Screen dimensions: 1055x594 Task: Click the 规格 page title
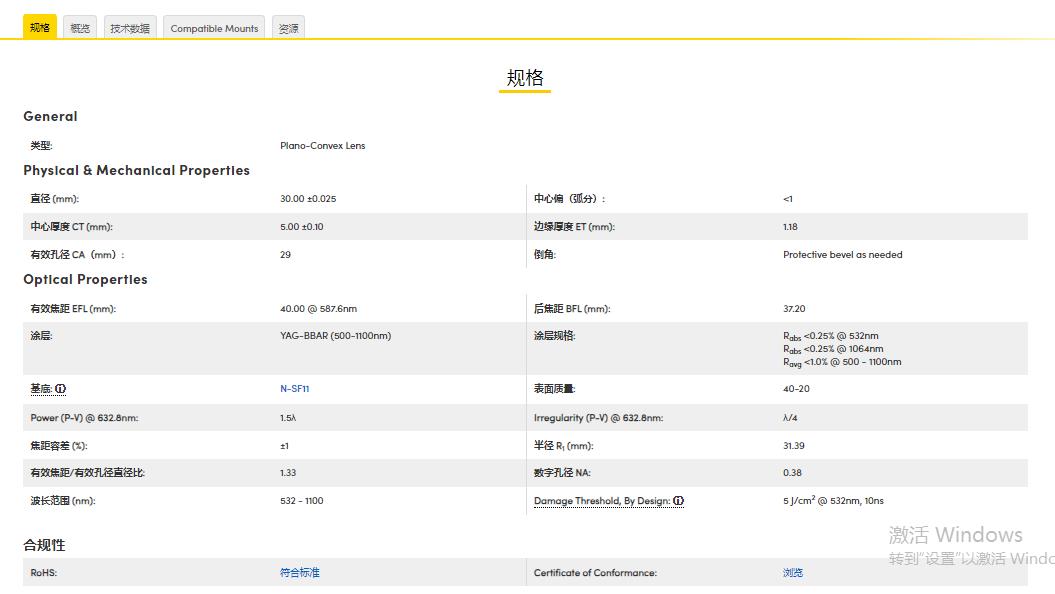click(x=524, y=77)
